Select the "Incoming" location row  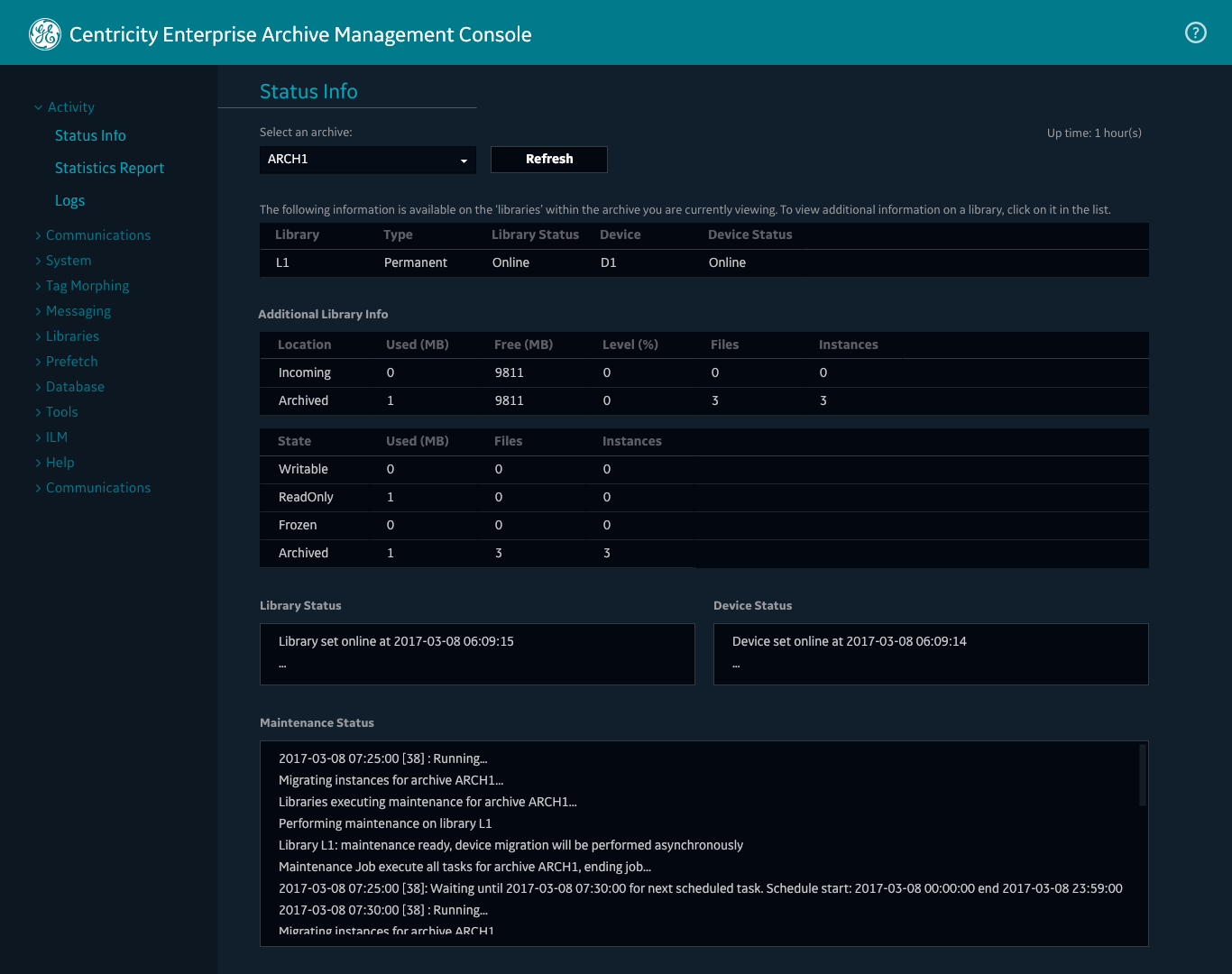click(704, 372)
